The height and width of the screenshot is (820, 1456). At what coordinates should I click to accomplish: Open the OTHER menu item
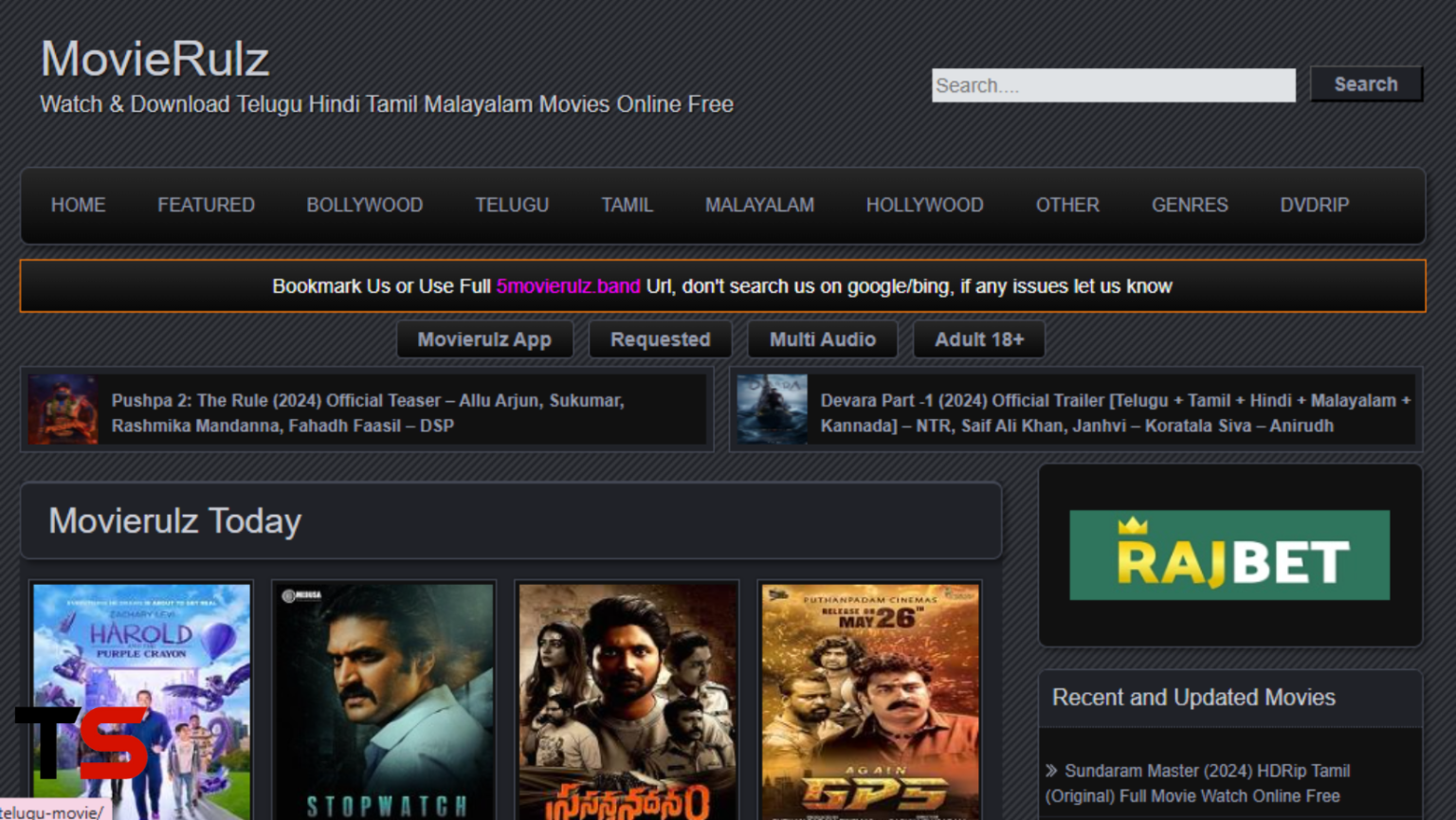1067,205
